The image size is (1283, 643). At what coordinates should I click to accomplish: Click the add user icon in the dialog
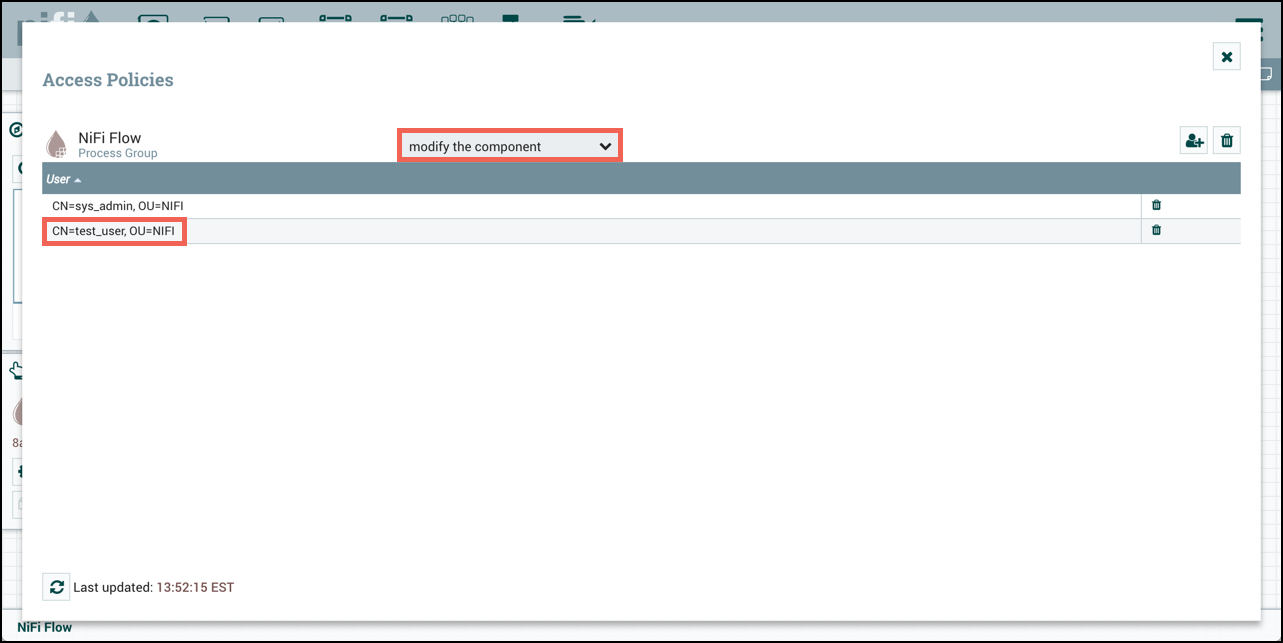1193,140
